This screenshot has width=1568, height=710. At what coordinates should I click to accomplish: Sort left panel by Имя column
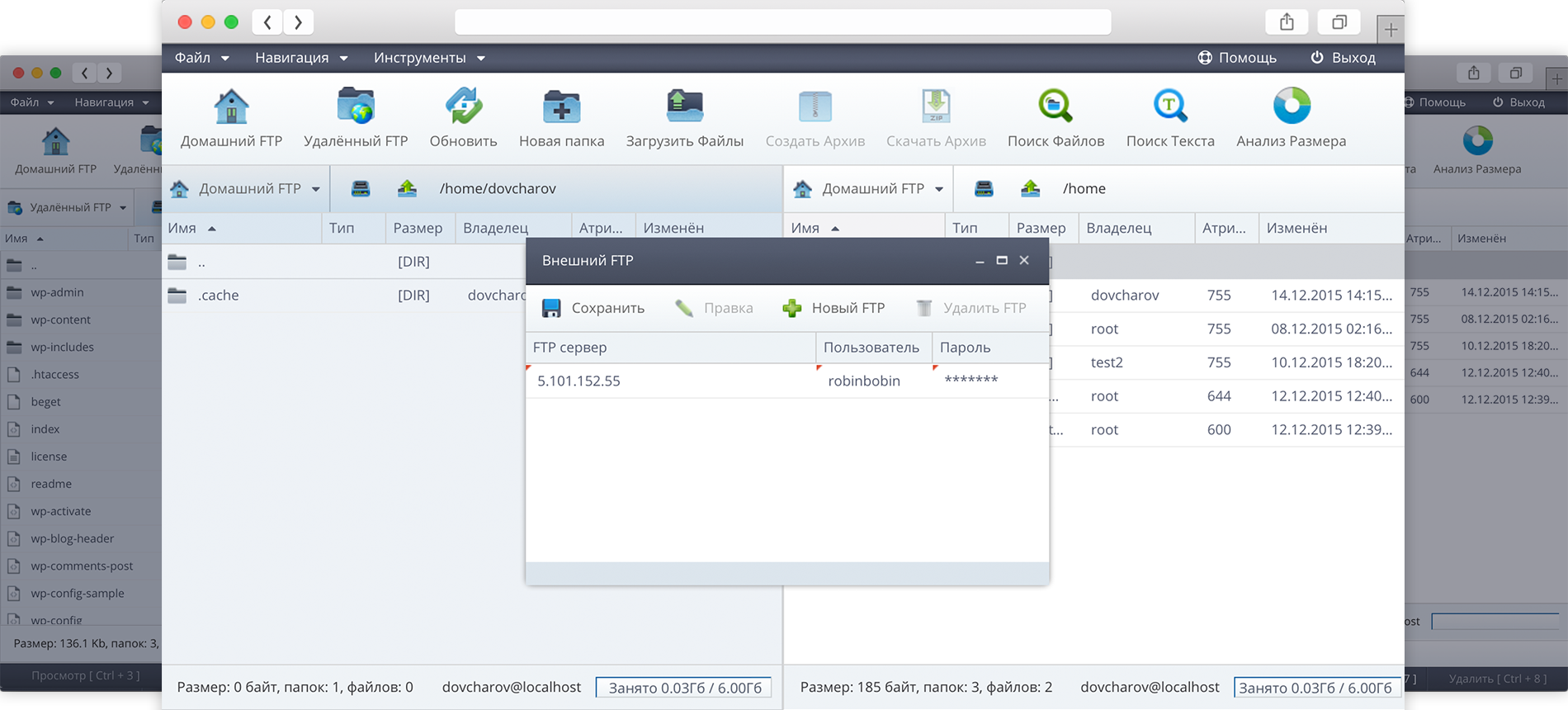pyautogui.click(x=241, y=228)
